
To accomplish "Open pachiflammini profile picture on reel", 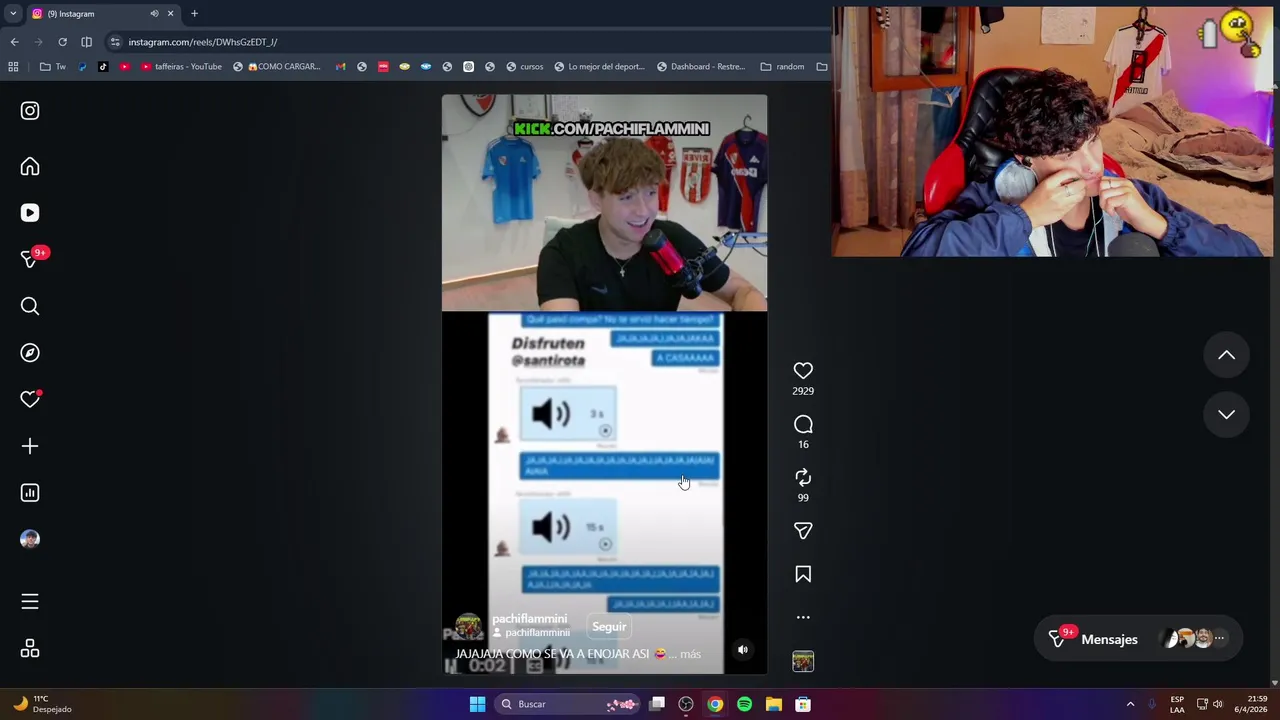I will click(x=469, y=626).
